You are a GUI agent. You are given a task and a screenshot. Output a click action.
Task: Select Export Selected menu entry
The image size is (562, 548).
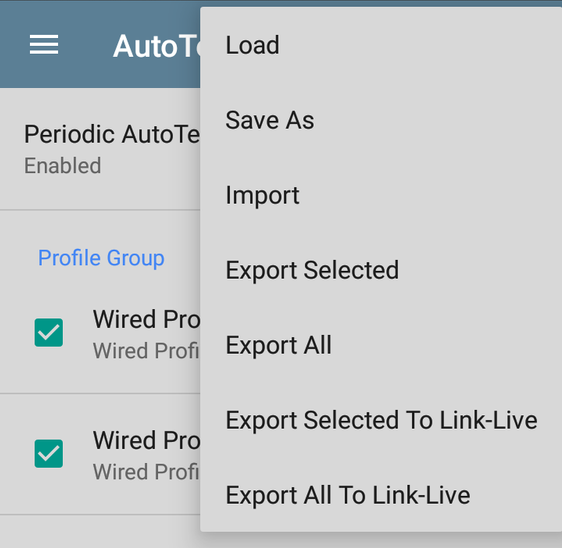point(381,270)
